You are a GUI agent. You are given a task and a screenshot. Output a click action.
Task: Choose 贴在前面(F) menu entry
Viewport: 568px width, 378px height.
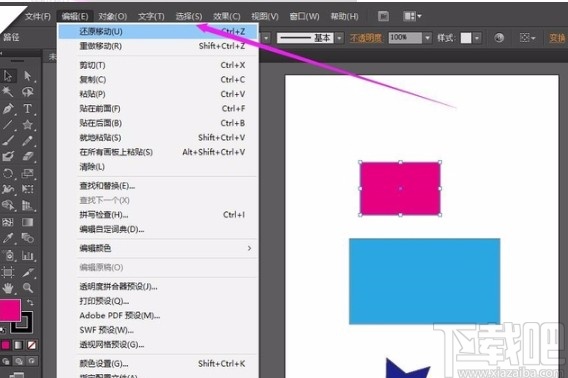(x=158, y=109)
